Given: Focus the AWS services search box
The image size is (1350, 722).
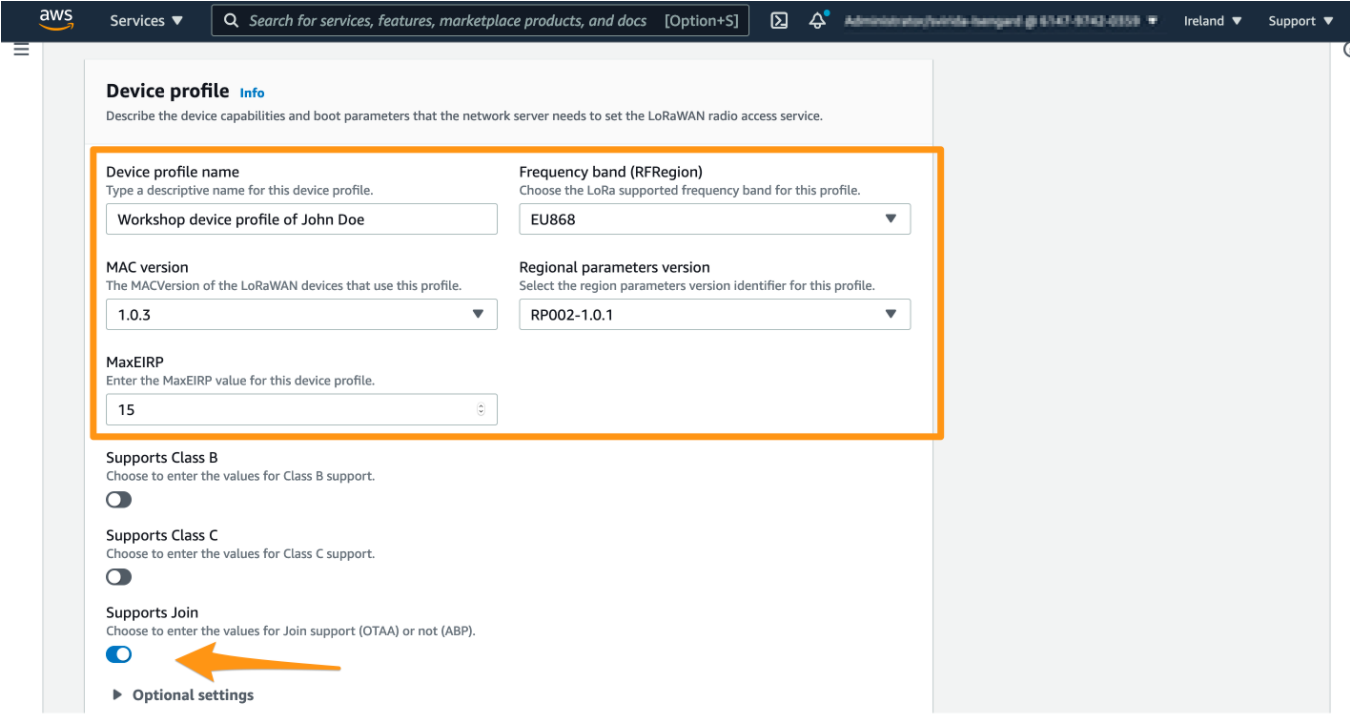Looking at the screenshot, I should pyautogui.click(x=480, y=20).
